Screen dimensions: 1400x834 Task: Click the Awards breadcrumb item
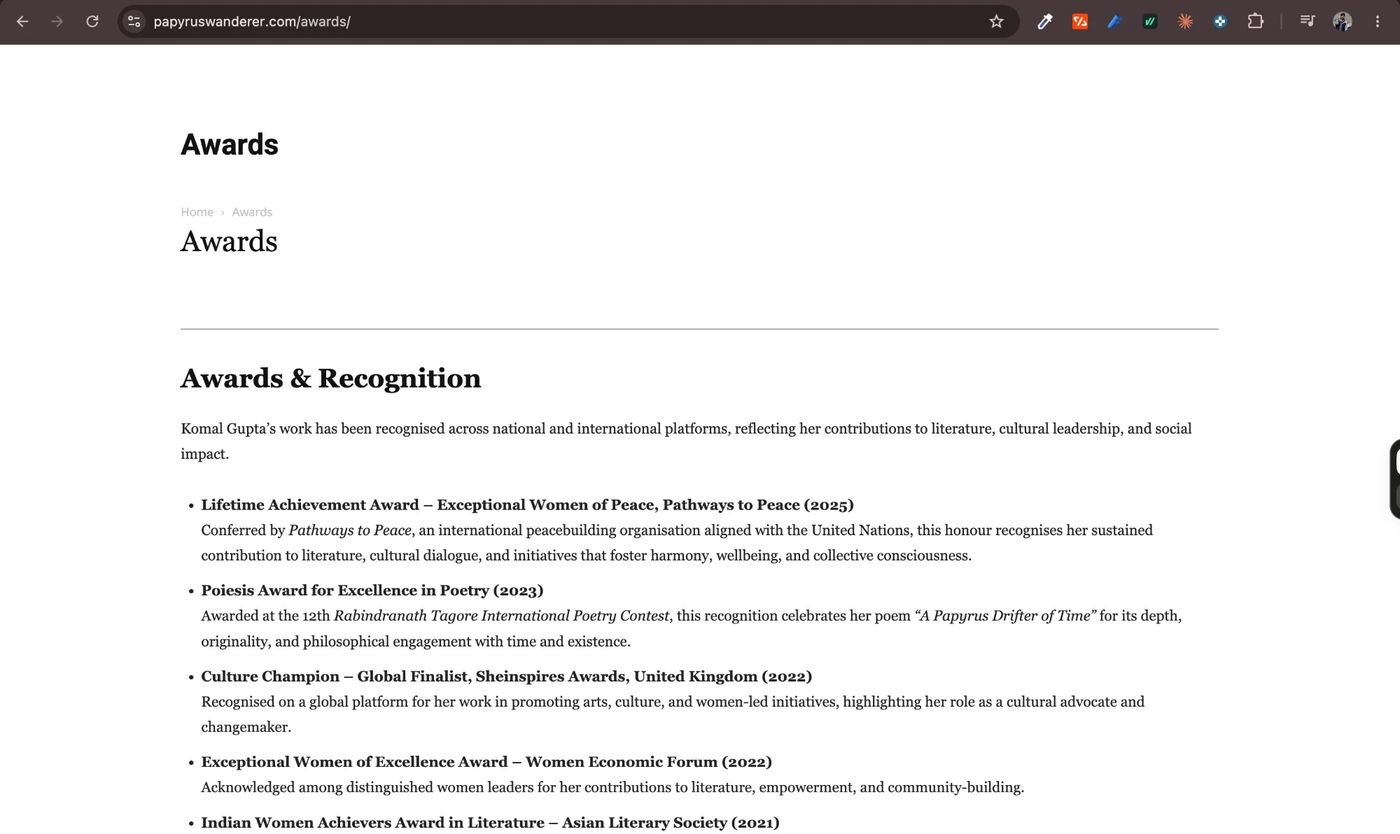(252, 212)
